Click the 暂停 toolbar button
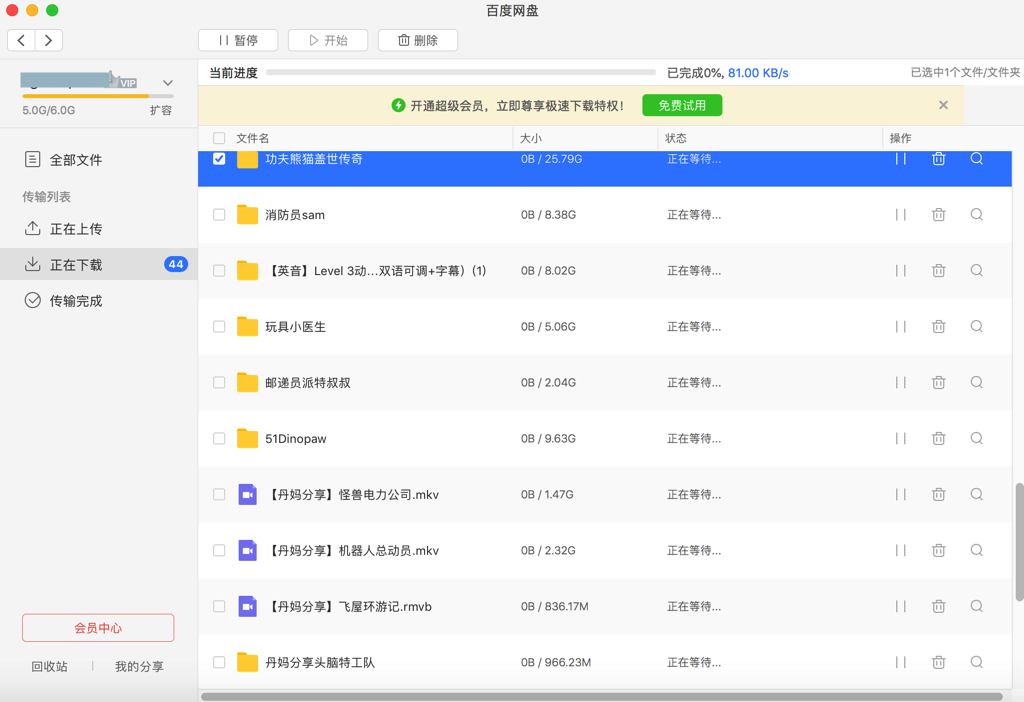The width and height of the screenshot is (1024, 702). click(x=238, y=40)
